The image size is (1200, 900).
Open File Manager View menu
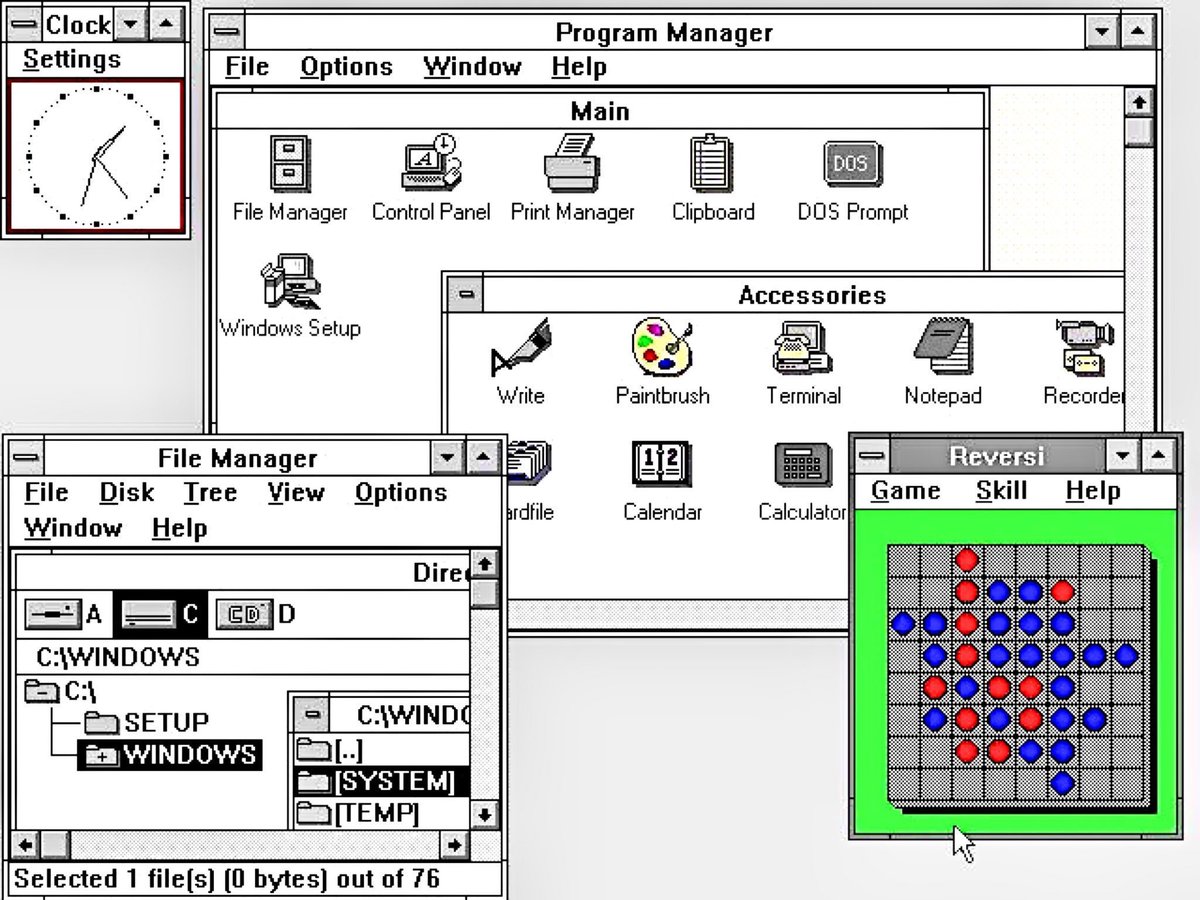click(x=296, y=493)
